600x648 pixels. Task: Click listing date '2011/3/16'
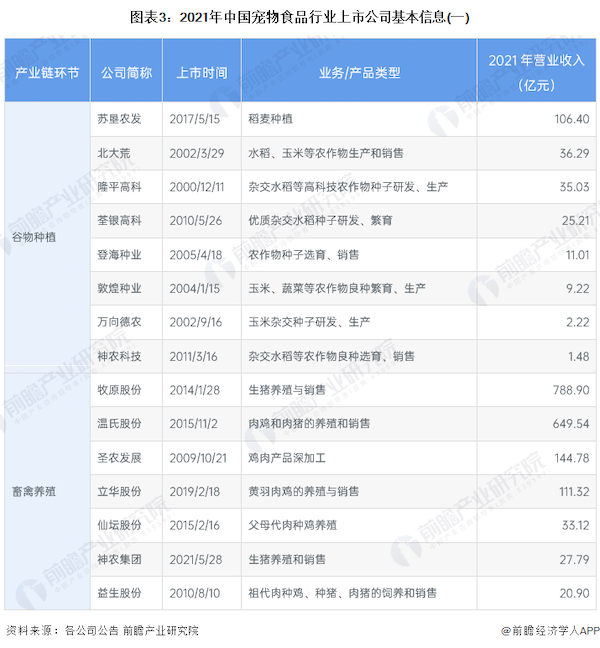pyautogui.click(x=193, y=356)
